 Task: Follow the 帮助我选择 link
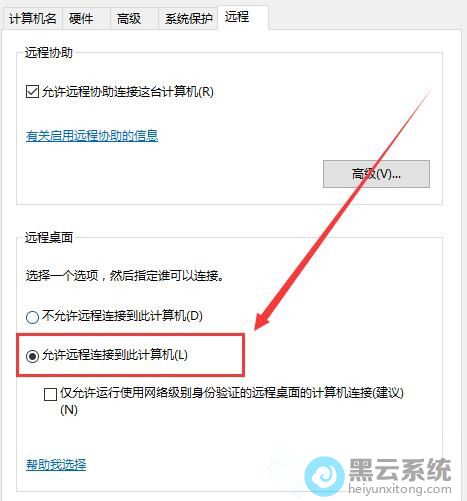(x=56, y=464)
